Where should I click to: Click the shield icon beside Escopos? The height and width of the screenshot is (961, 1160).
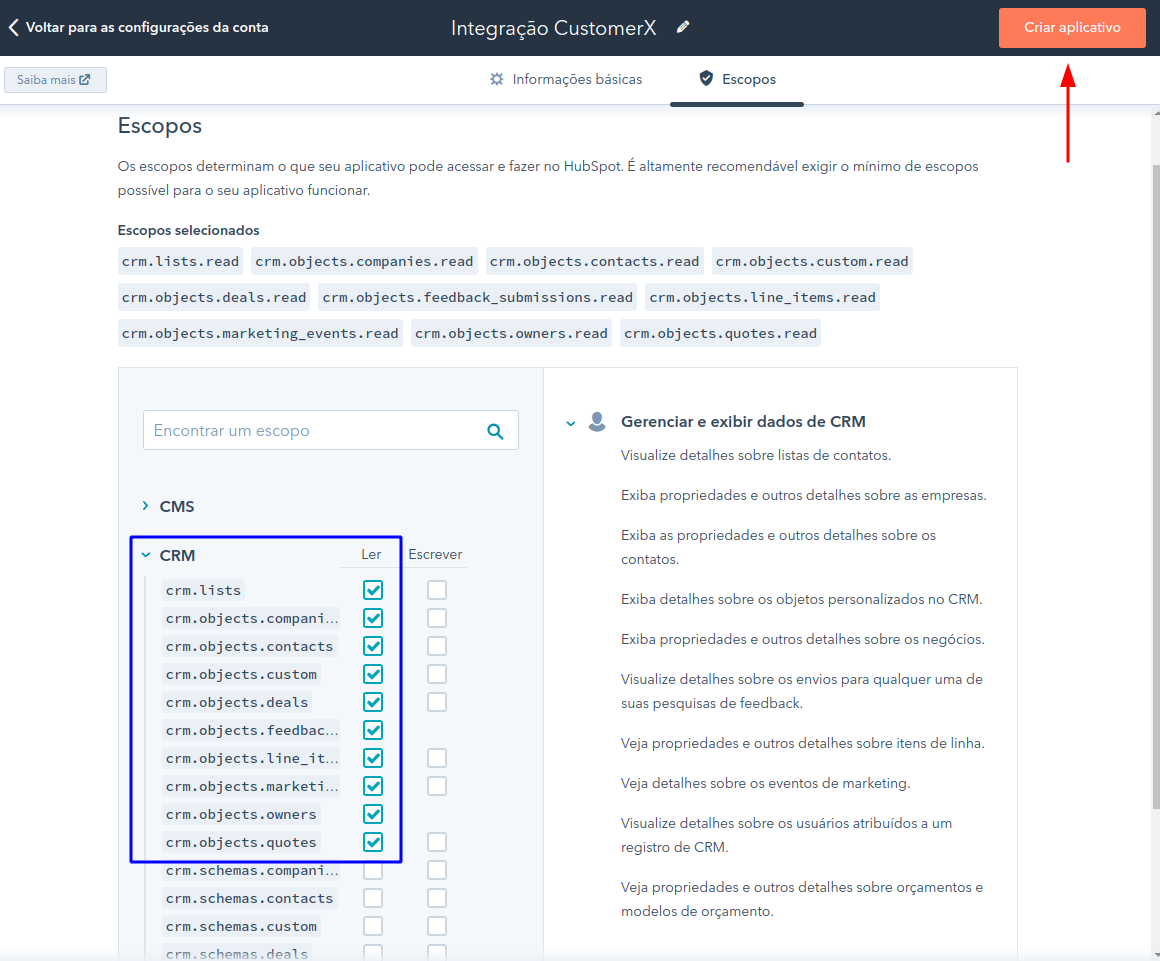tap(706, 78)
